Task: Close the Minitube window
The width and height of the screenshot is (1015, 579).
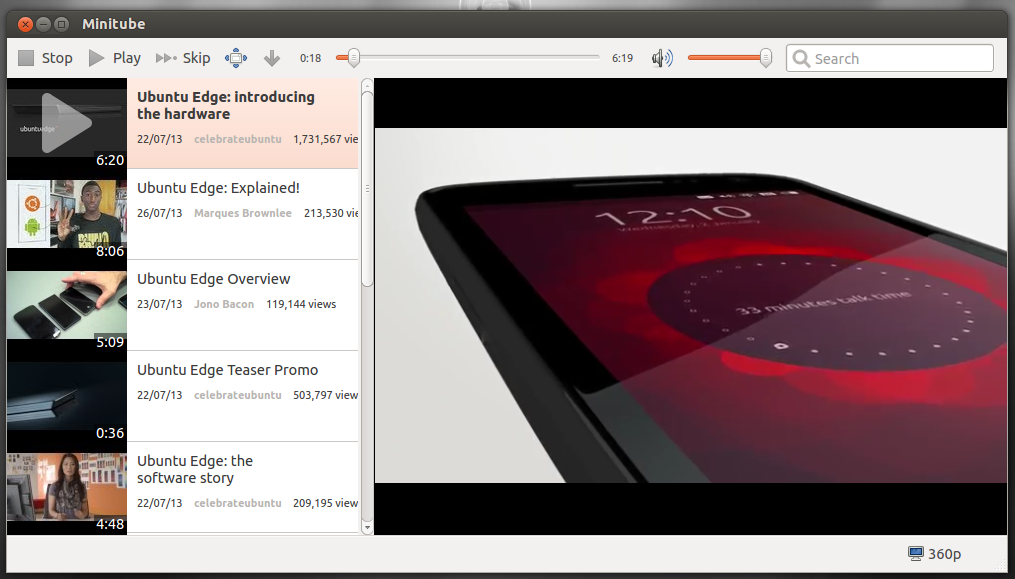Action: coord(25,25)
